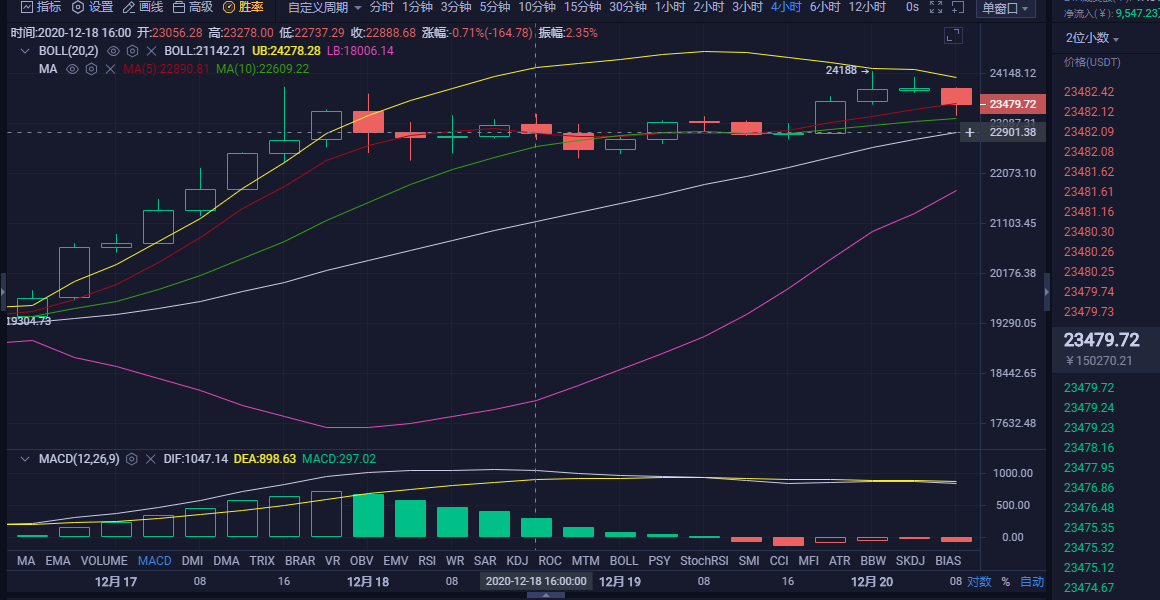Open 设置 chart settings
The image size is (1160, 600).
pyautogui.click(x=92, y=7)
